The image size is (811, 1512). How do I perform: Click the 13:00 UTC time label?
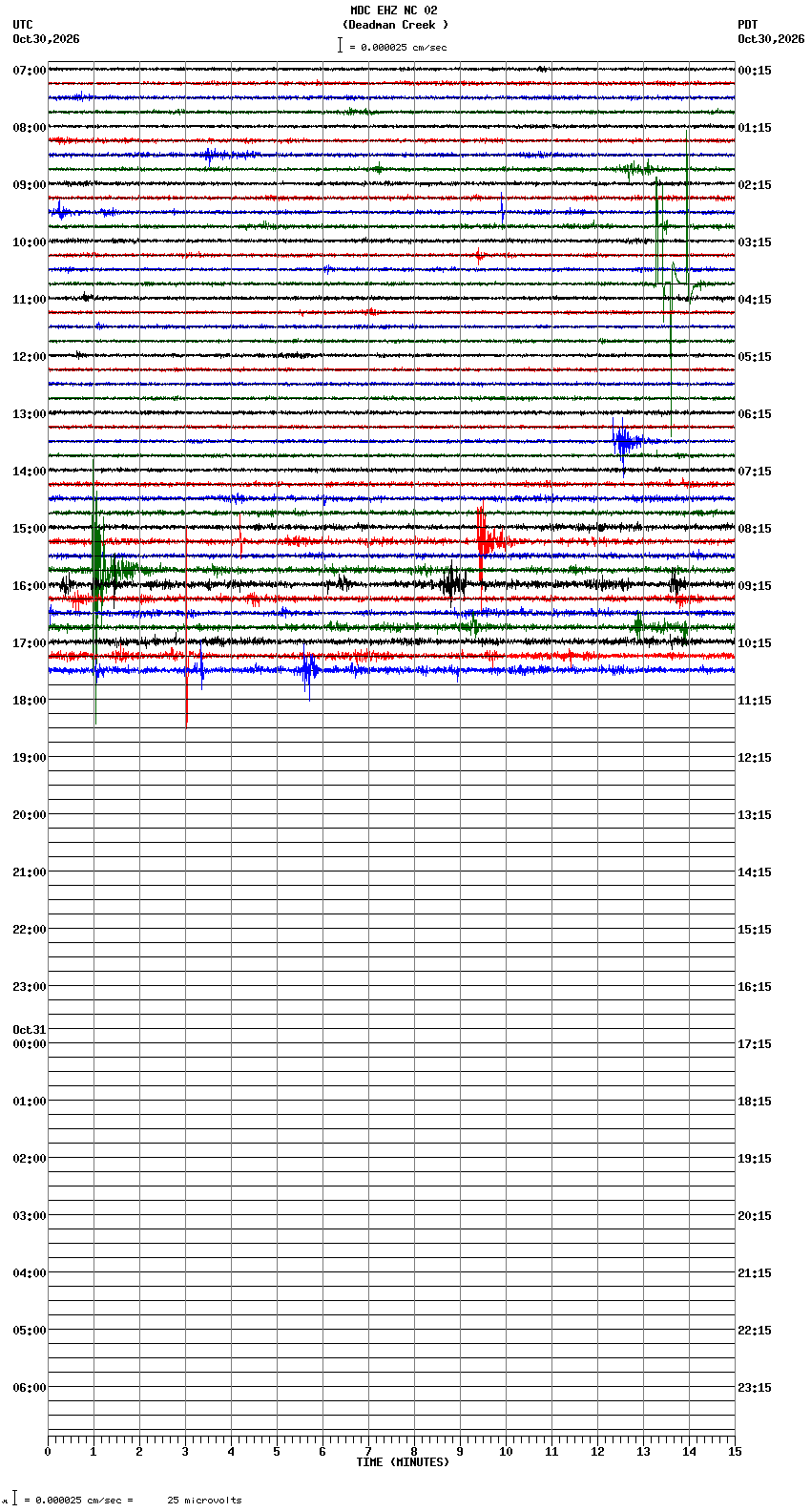tap(30, 413)
